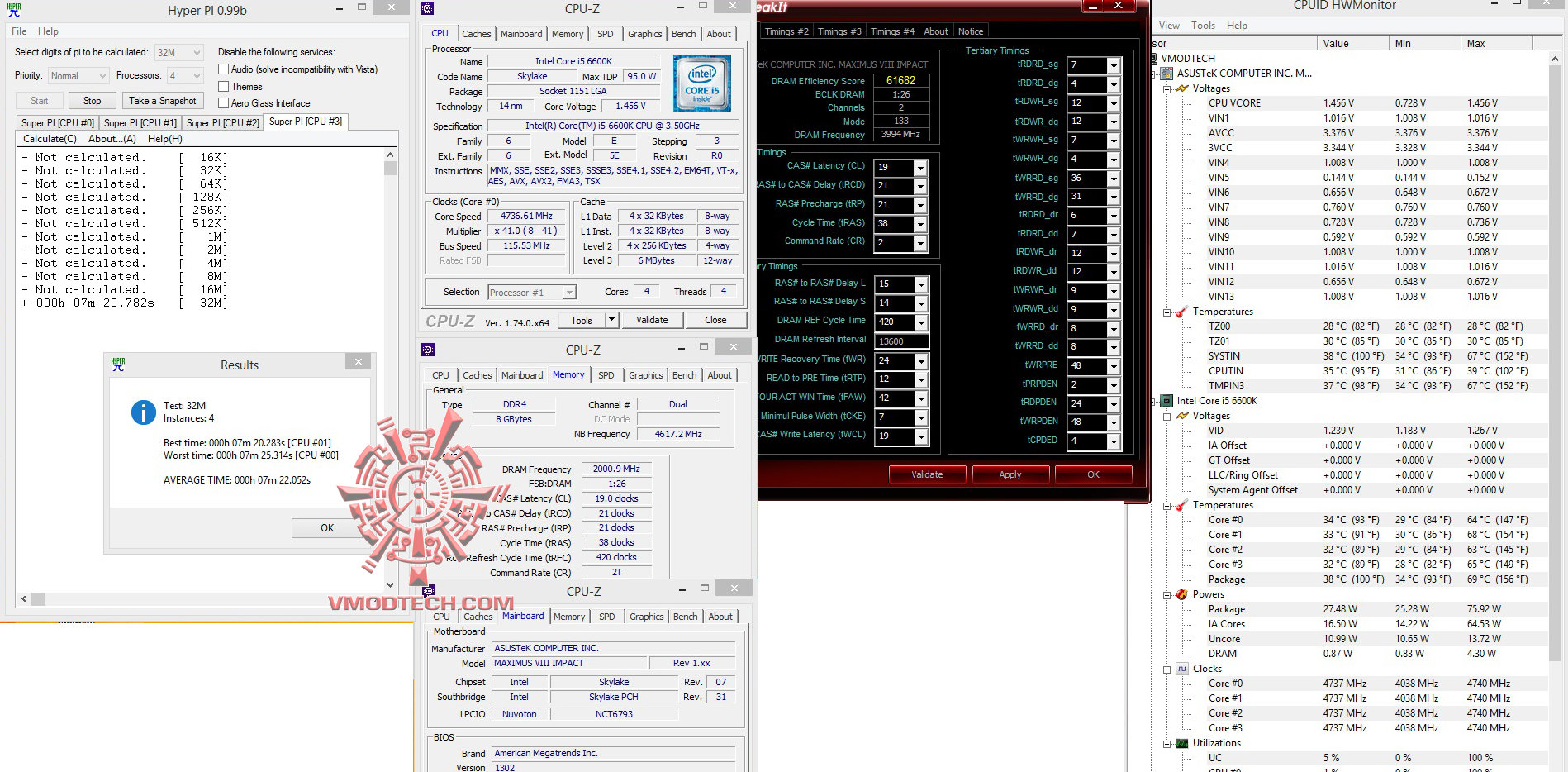The width and height of the screenshot is (1568, 772).
Task: Click CPU-Z title icon of the Memory-tab window
Action: (x=428, y=350)
